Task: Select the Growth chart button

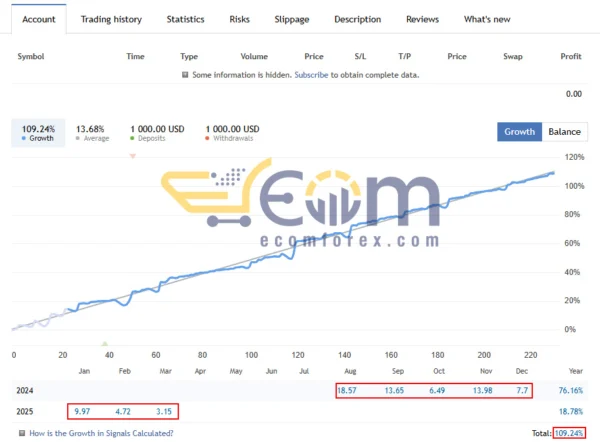Action: [x=519, y=131]
